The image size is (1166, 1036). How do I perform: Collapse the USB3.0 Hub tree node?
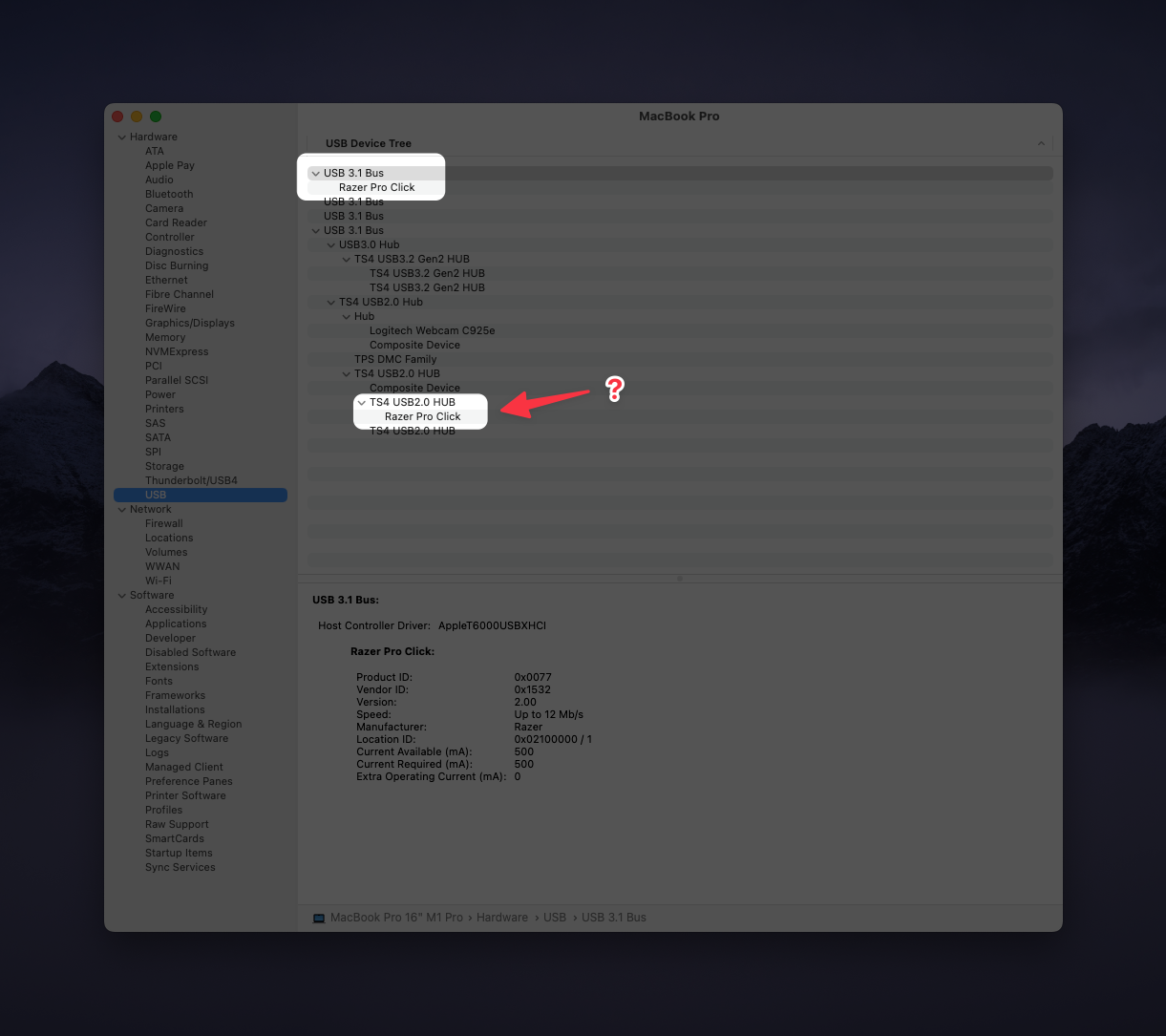pyautogui.click(x=331, y=245)
